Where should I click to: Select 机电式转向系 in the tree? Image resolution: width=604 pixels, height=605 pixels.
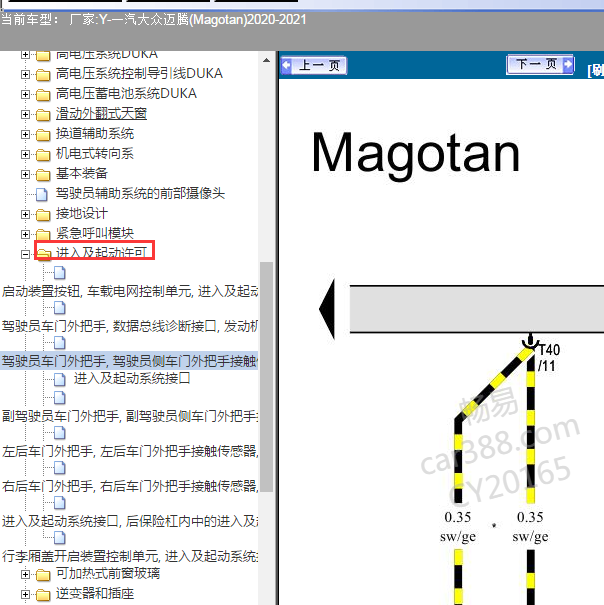(95, 154)
